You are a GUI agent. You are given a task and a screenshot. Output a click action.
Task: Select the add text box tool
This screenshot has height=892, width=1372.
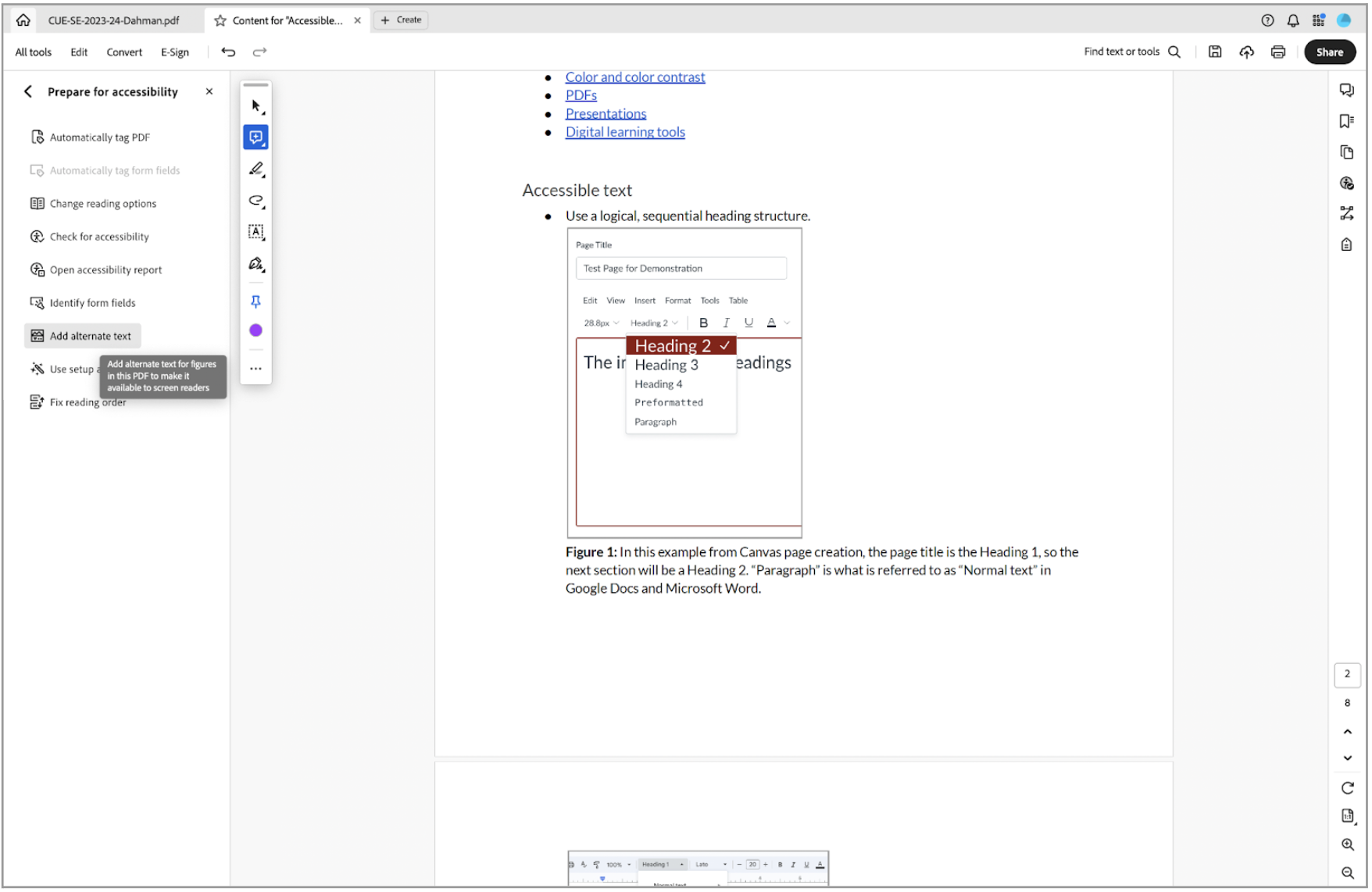click(255, 232)
